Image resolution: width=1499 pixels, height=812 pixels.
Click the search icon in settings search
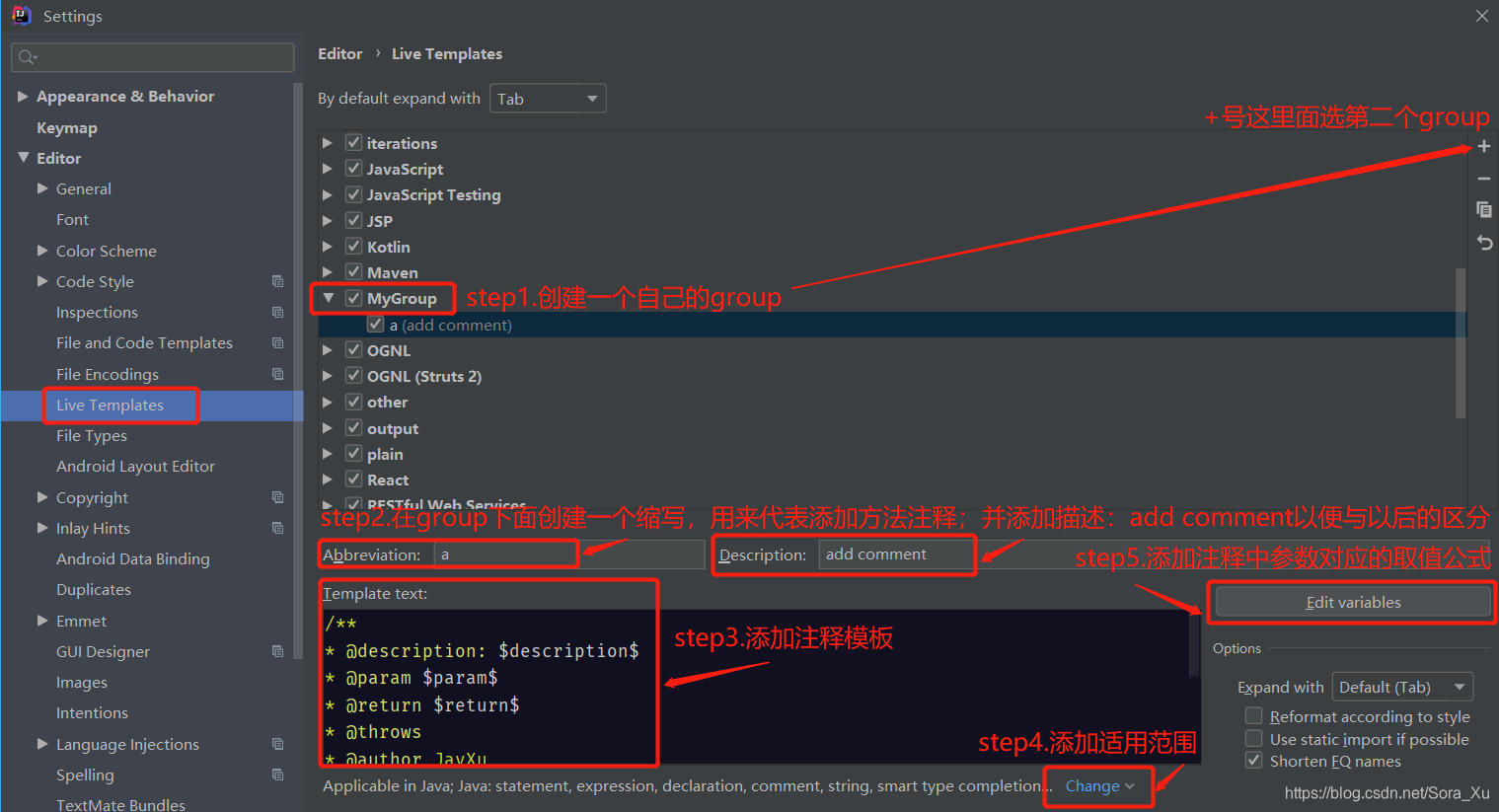[28, 57]
